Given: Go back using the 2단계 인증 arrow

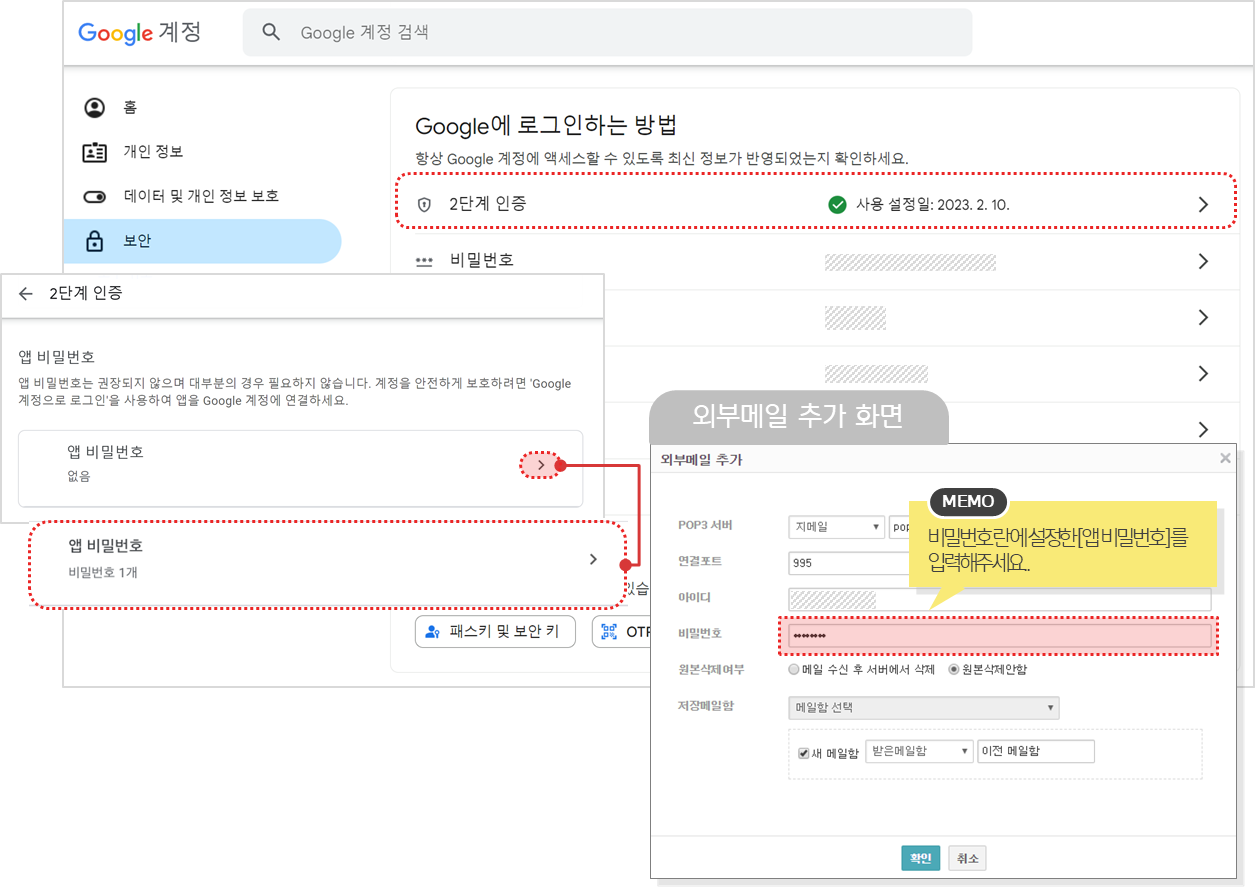Looking at the screenshot, I should pyautogui.click(x=26, y=294).
